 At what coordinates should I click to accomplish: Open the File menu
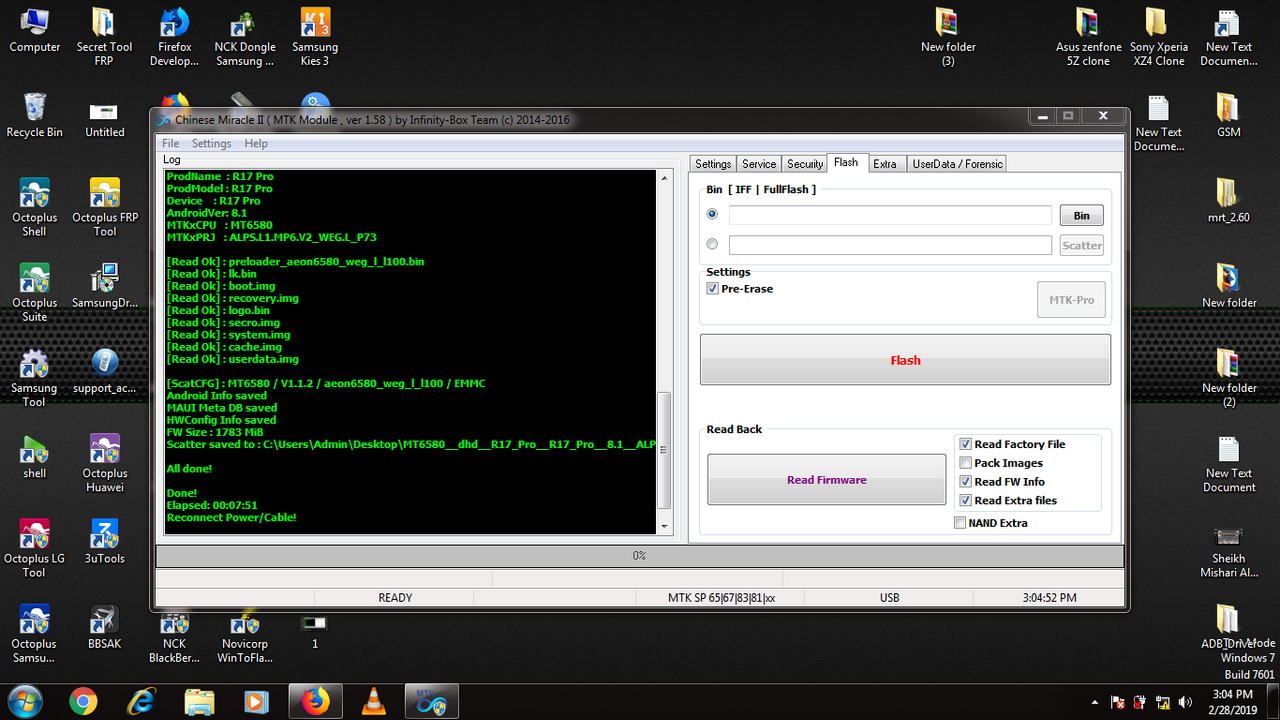pos(171,144)
